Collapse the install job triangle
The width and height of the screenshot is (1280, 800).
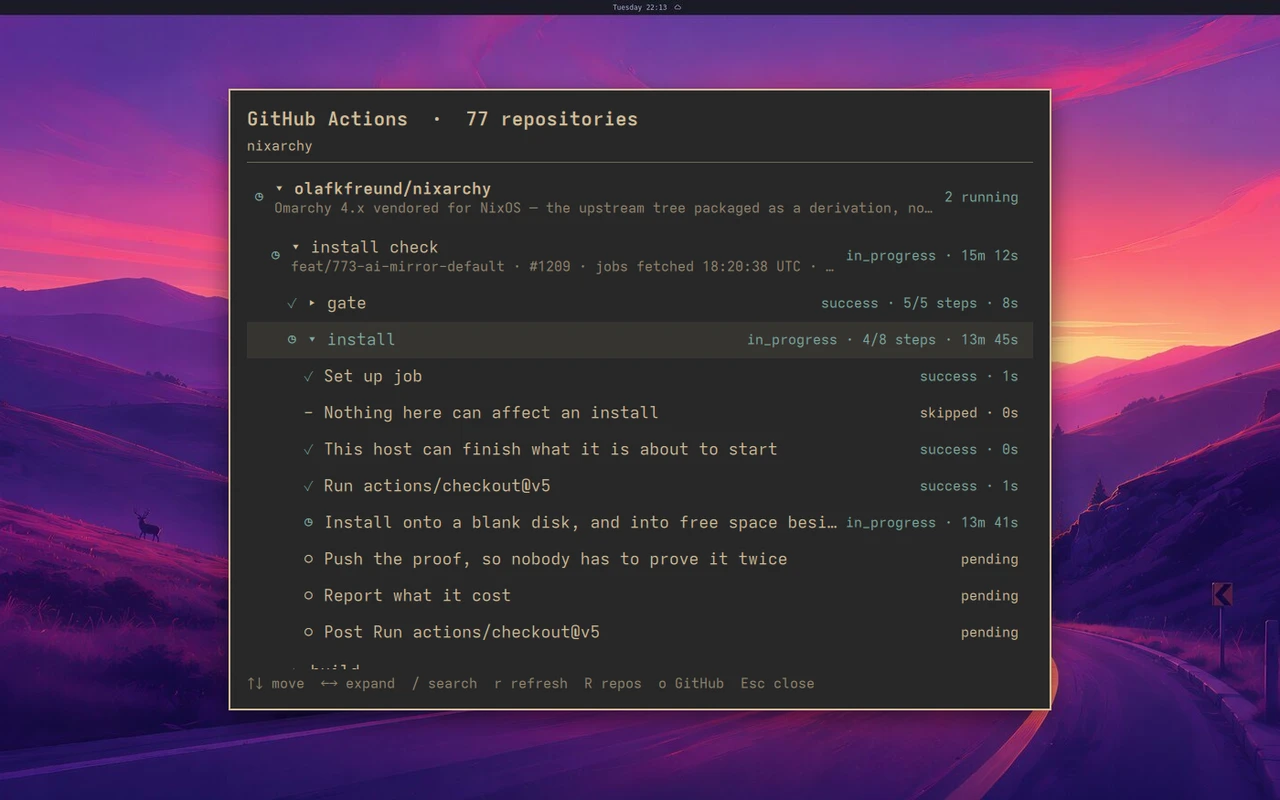(x=312, y=339)
